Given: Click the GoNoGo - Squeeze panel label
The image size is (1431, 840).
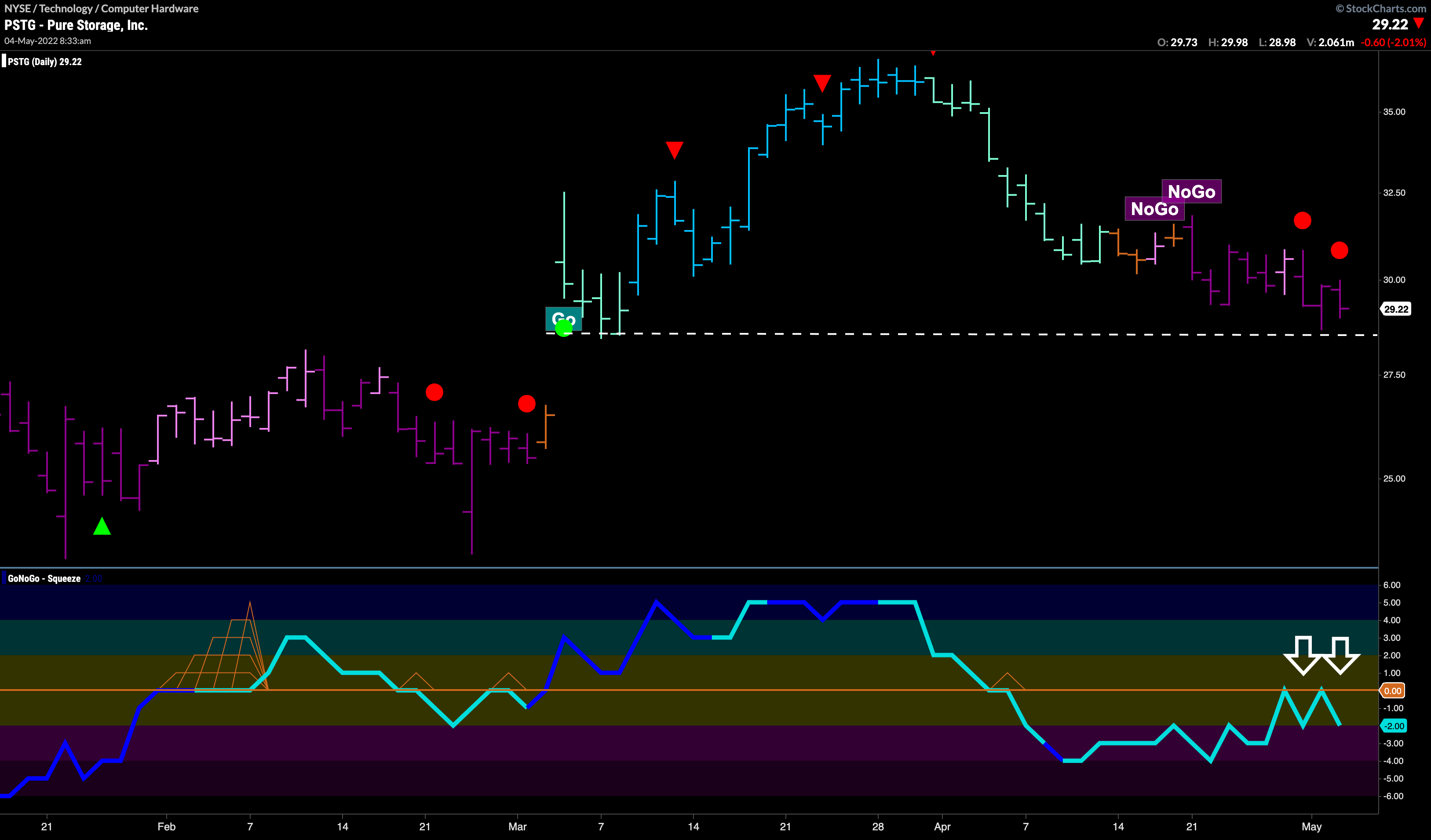Looking at the screenshot, I should pos(44,578).
